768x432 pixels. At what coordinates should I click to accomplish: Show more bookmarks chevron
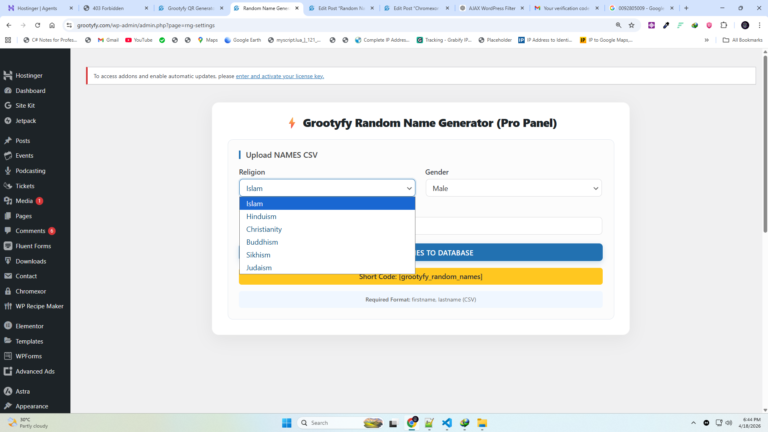[x=707, y=40]
